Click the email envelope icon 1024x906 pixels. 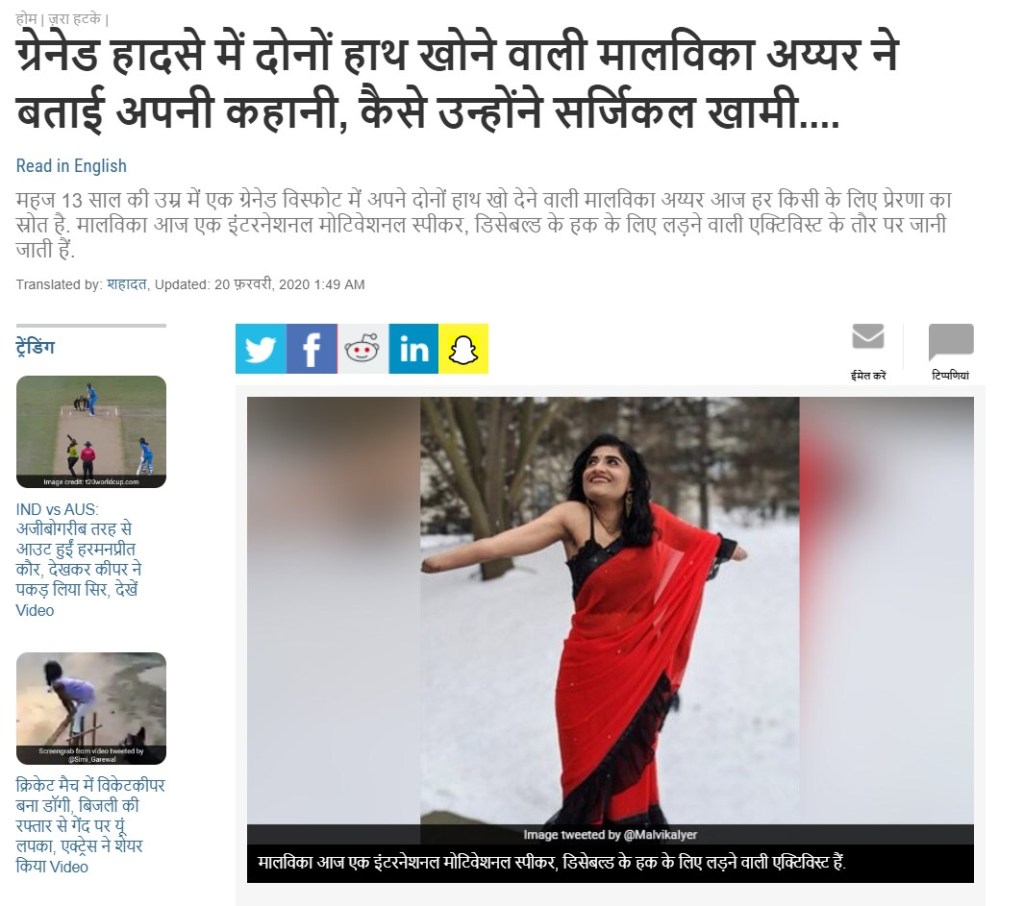[x=868, y=337]
